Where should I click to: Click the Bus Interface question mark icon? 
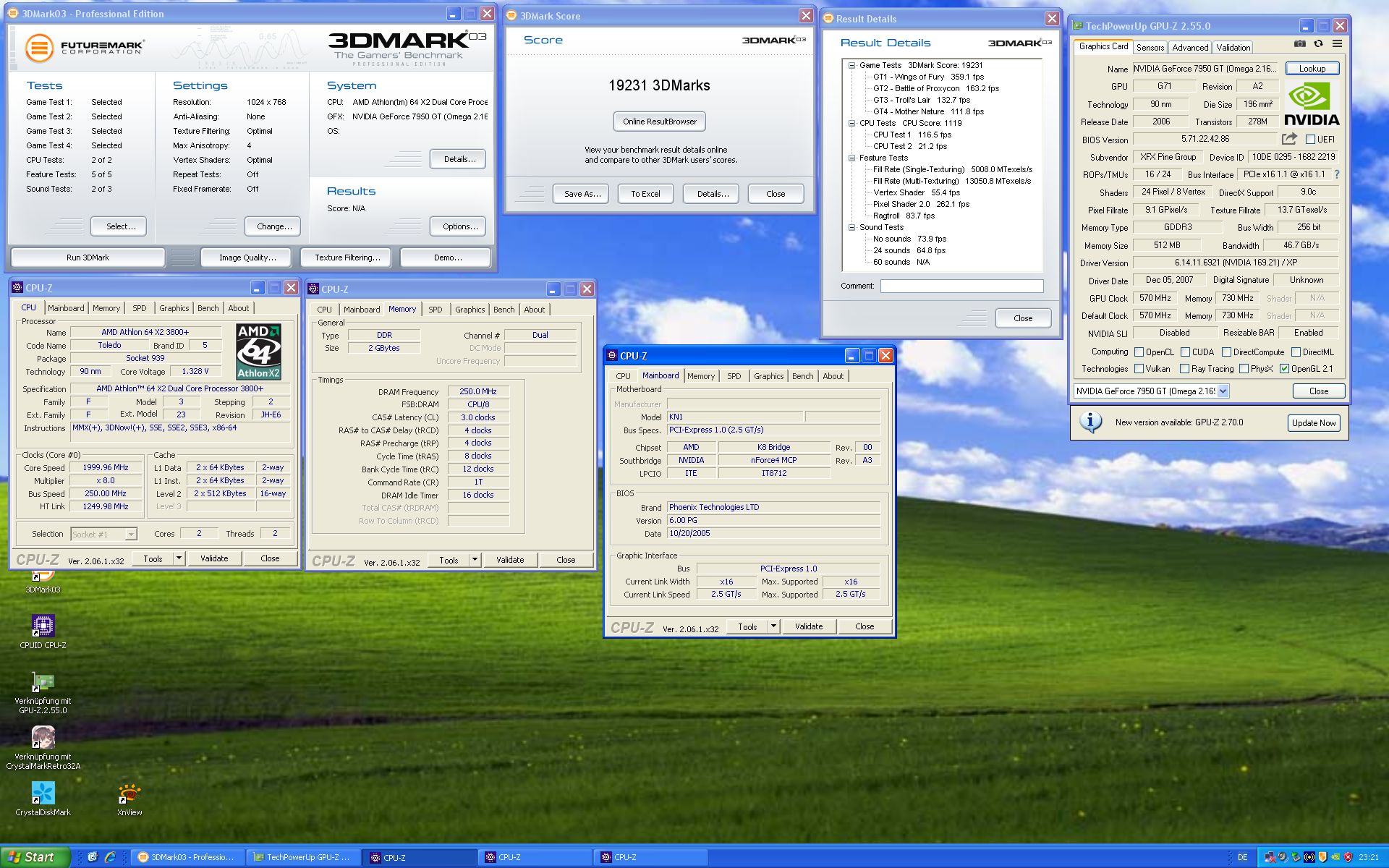[1336, 174]
